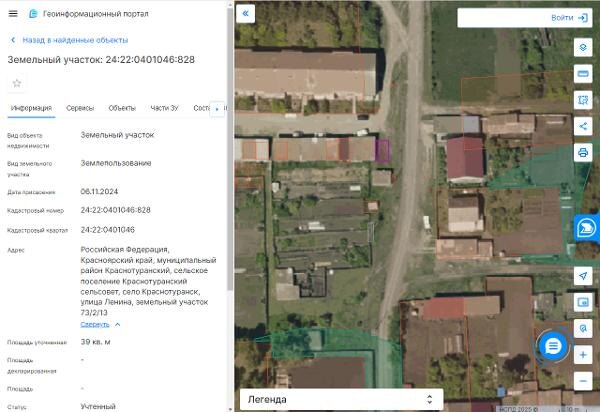Click the Учтенный status value
Image resolution: width=600 pixels, height=412 pixels.
[98, 406]
